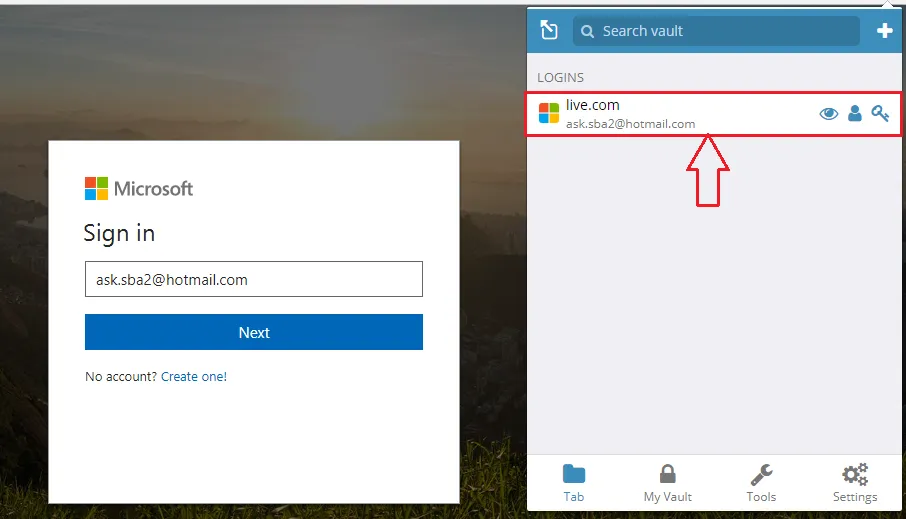Image resolution: width=906 pixels, height=519 pixels.
Task: Click the Create one! link
Action: click(x=194, y=376)
